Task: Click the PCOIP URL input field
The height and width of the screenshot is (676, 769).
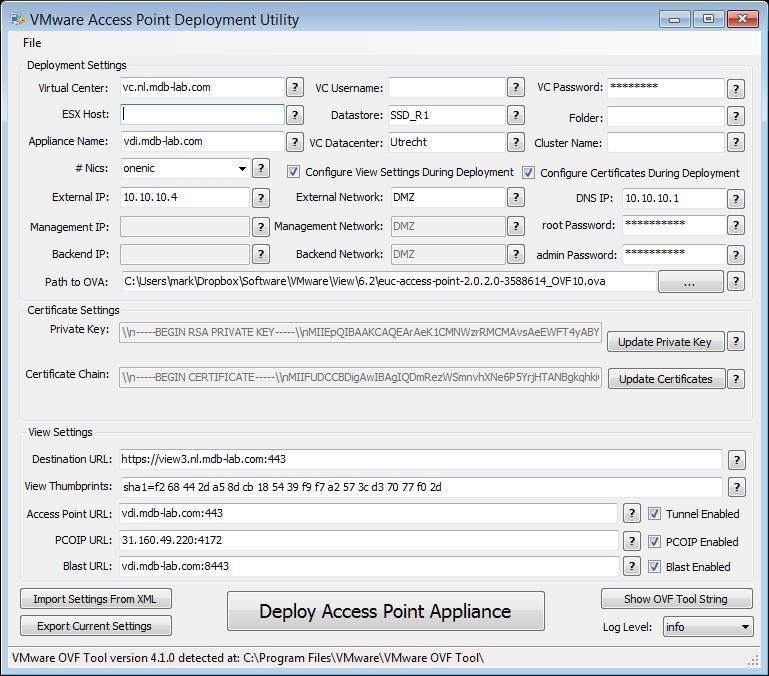Action: click(369, 540)
